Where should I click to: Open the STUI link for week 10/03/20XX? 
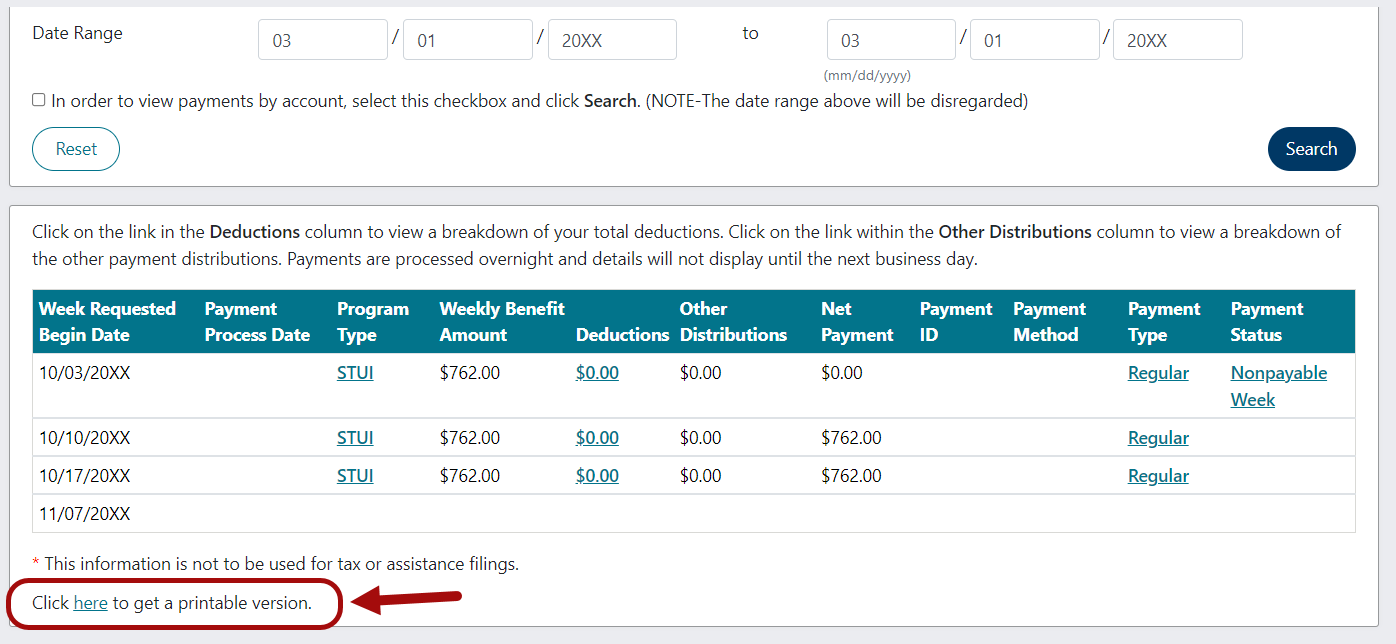tap(355, 372)
